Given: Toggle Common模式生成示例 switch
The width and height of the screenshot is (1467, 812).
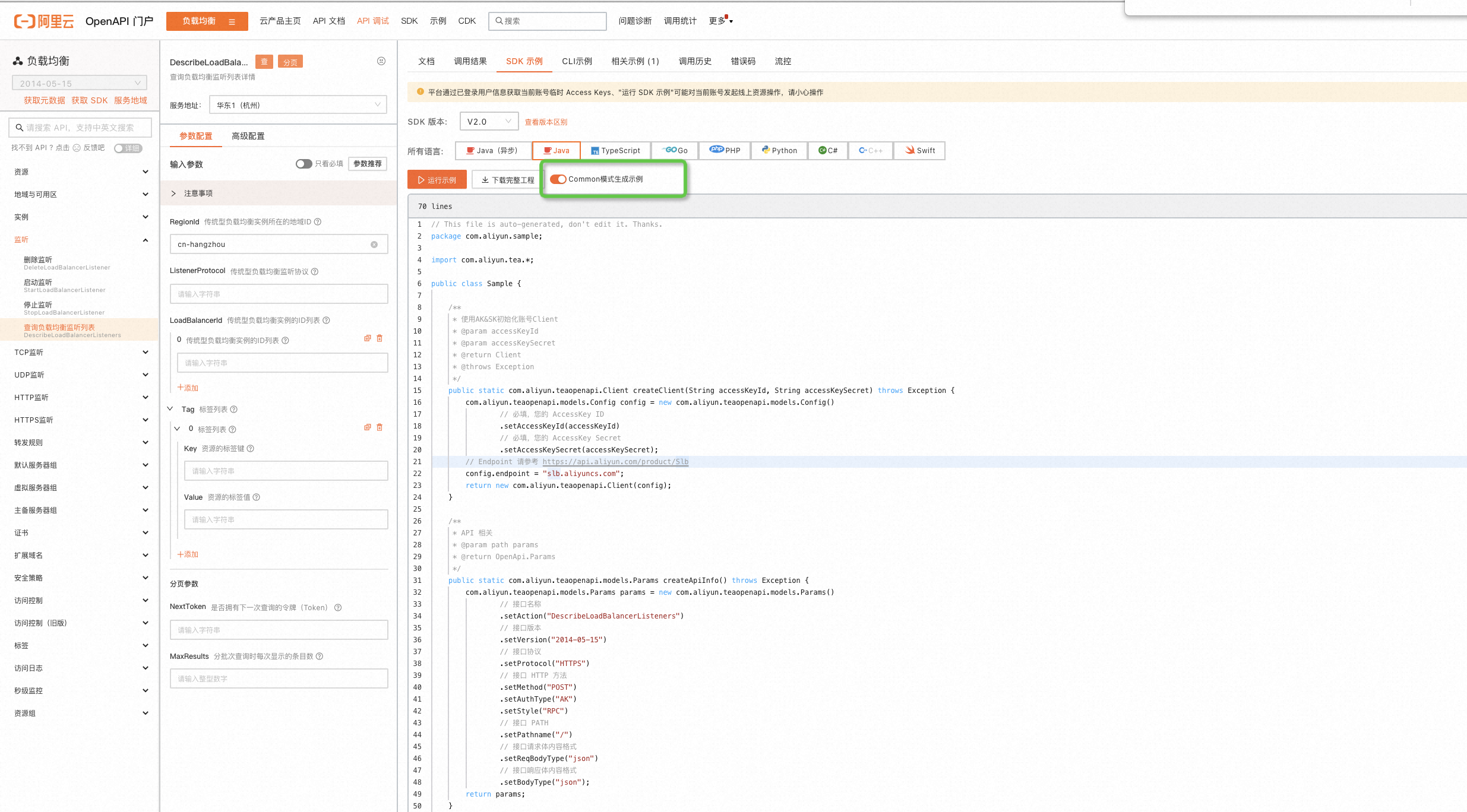Looking at the screenshot, I should [x=558, y=179].
